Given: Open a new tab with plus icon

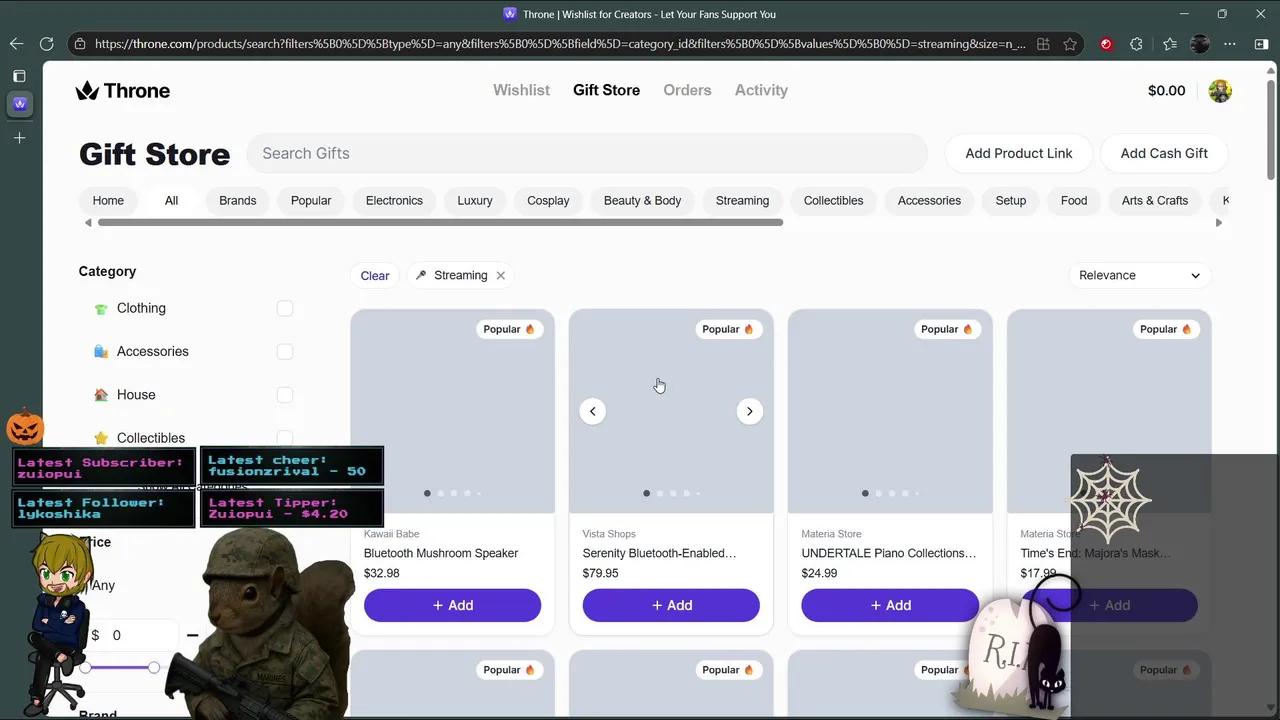Looking at the screenshot, I should pyautogui.click(x=19, y=138).
